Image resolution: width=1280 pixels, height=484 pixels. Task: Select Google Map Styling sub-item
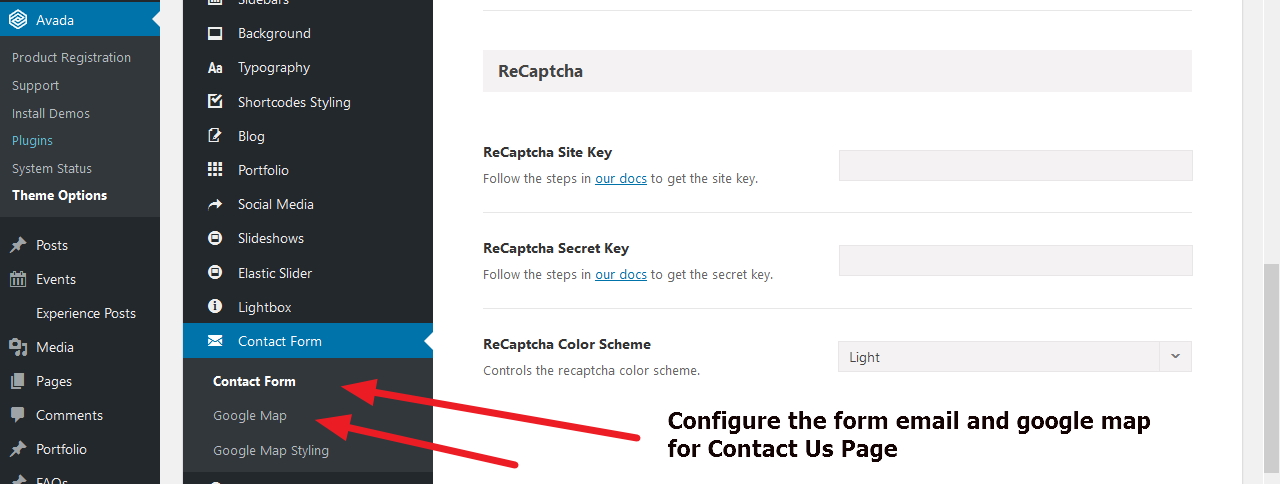[x=271, y=450]
